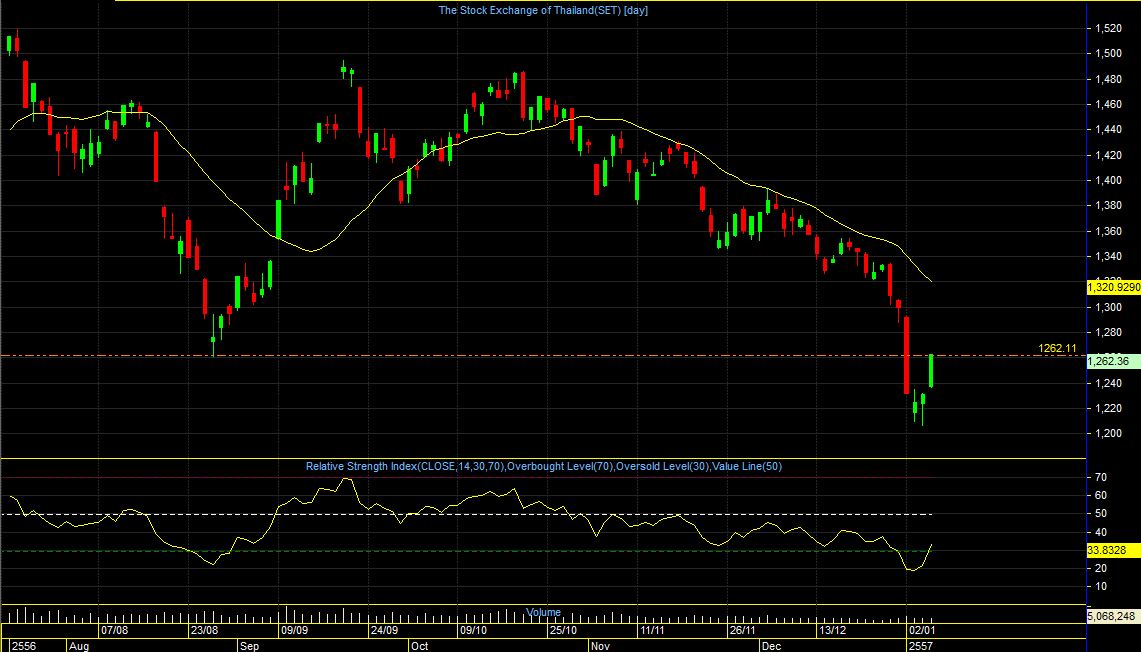
Task: Click the '23/08' date marker
Action: pyautogui.click(x=204, y=629)
